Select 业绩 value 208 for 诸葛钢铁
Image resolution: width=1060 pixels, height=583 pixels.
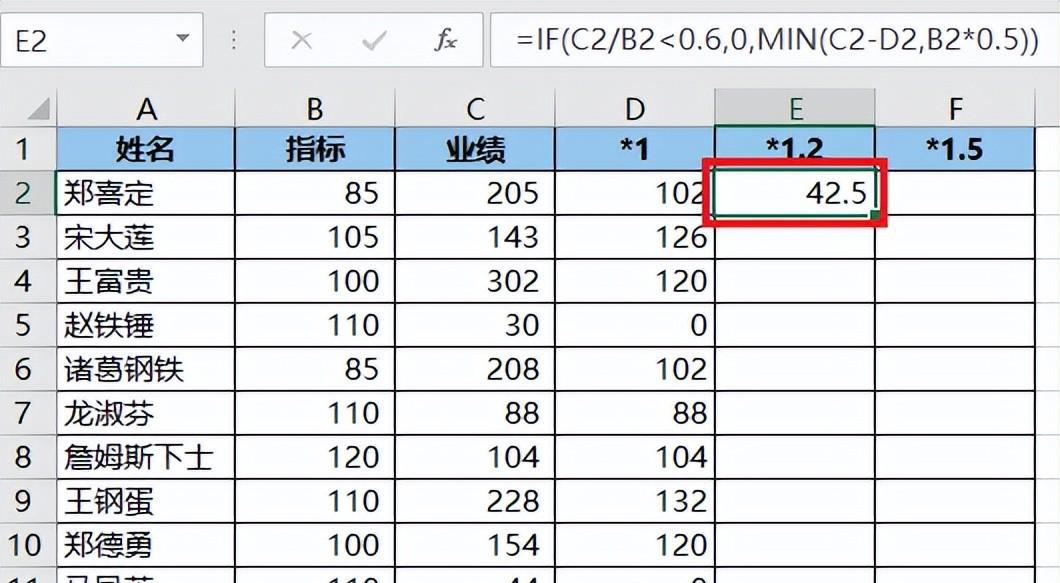point(475,369)
